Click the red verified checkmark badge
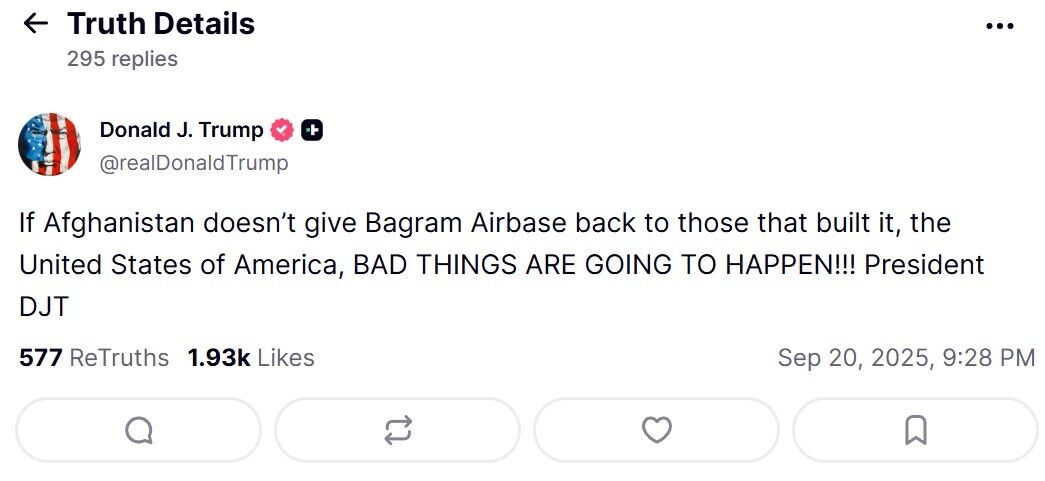The image size is (1045, 481). pos(283,130)
